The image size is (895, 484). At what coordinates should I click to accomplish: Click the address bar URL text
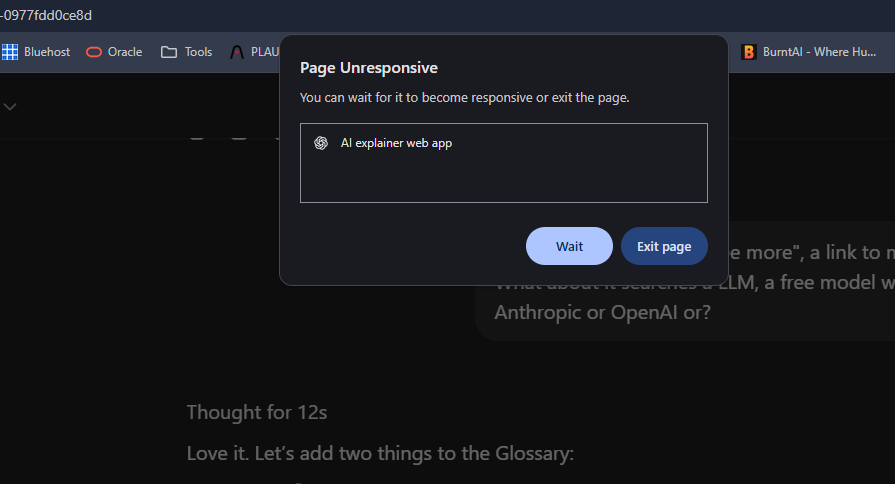click(46, 15)
